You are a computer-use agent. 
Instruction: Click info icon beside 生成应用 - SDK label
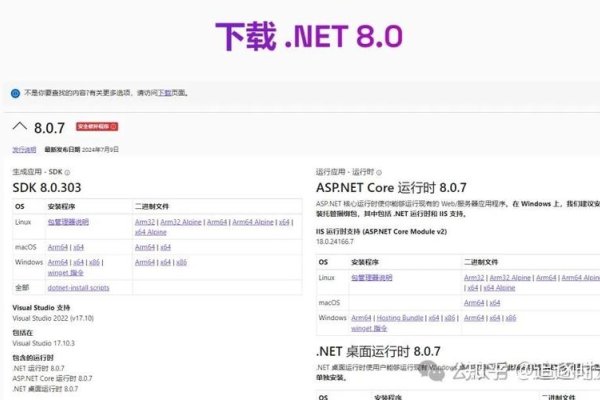(67, 173)
